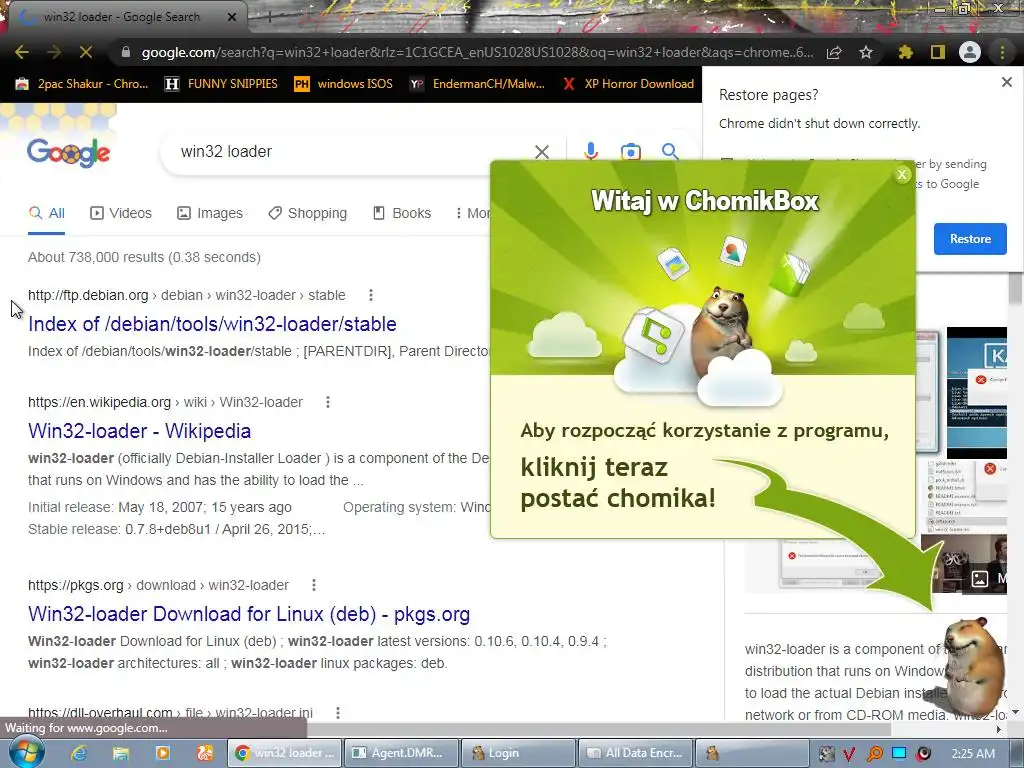Open the windows ISOS bookmark

pyautogui.click(x=344, y=84)
